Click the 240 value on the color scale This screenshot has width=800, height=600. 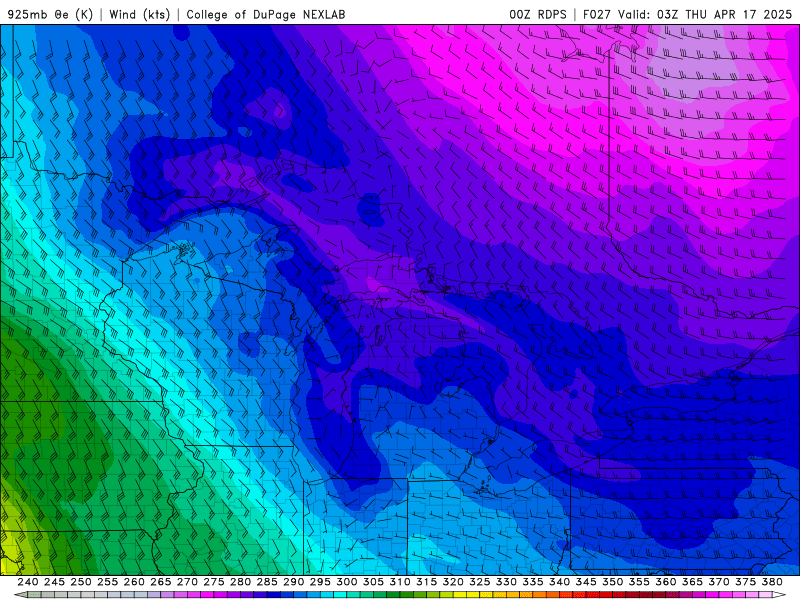tap(28, 582)
